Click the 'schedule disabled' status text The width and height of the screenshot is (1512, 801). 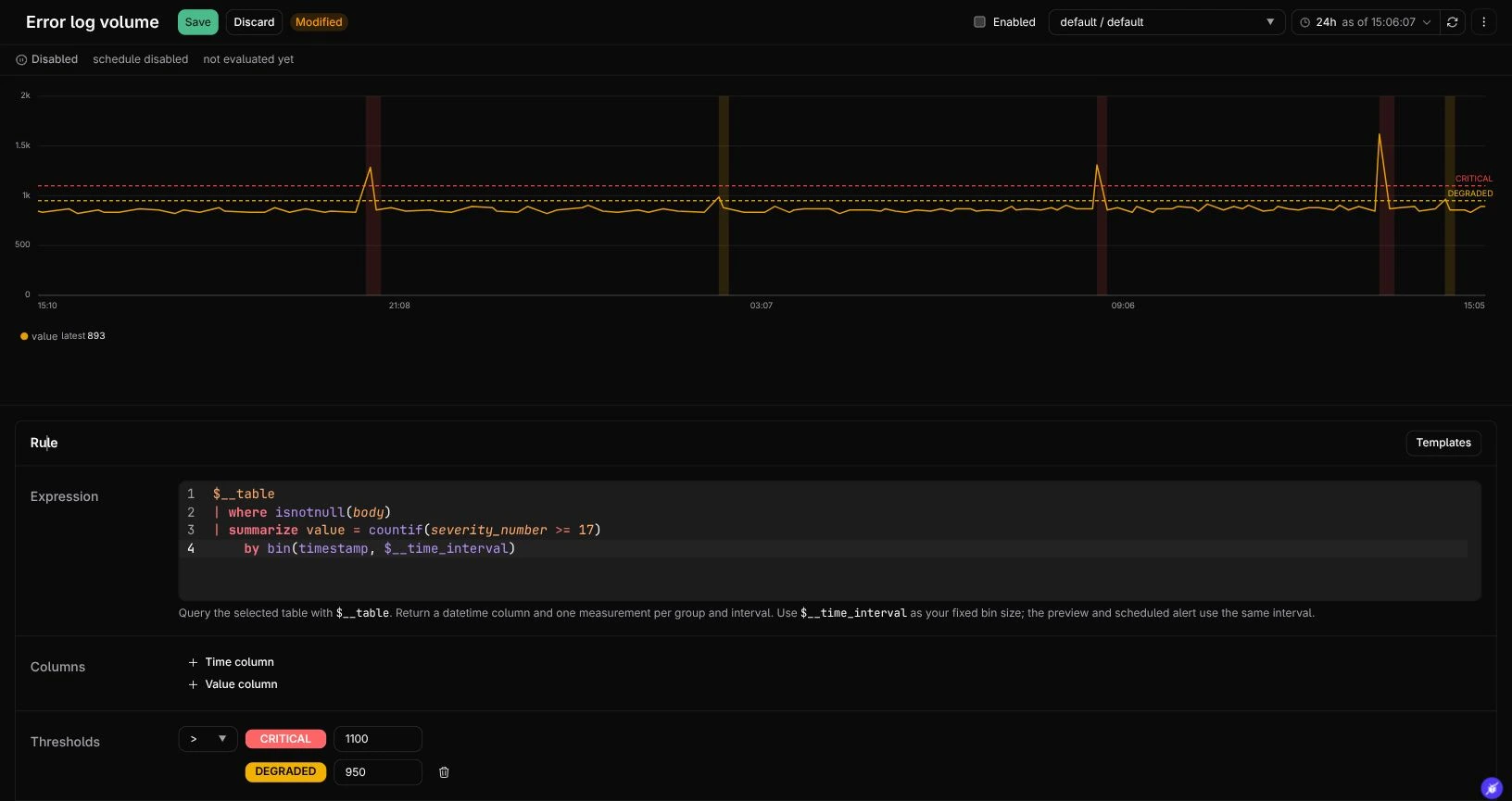140,59
